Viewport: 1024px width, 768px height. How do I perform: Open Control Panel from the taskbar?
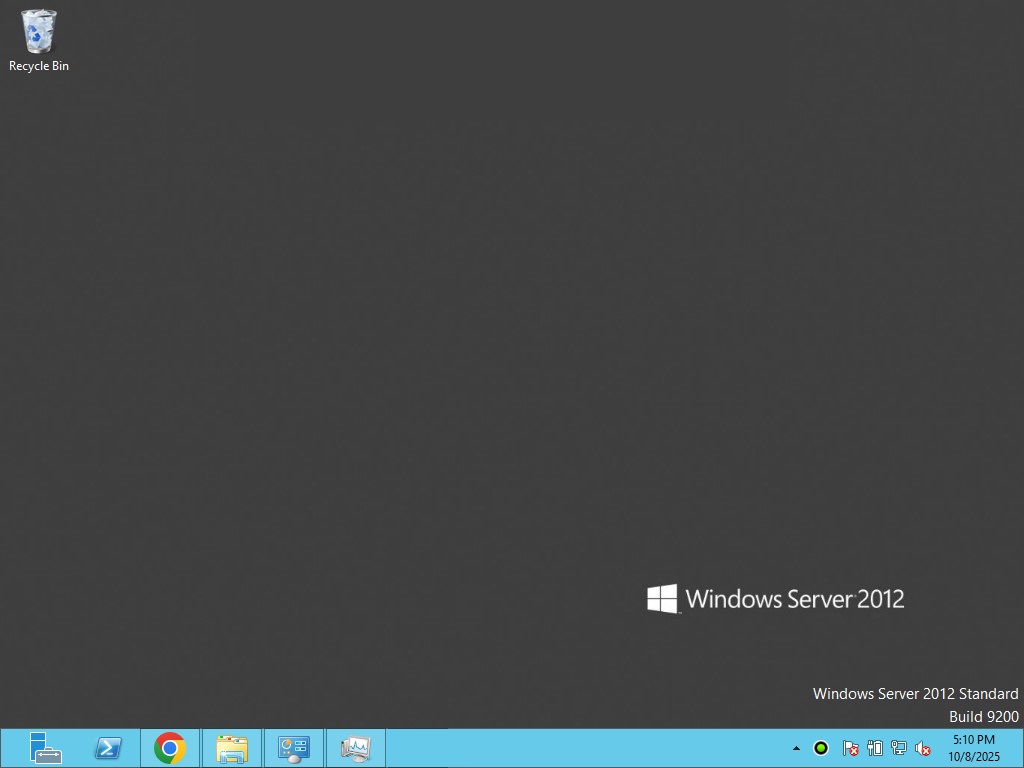point(294,748)
